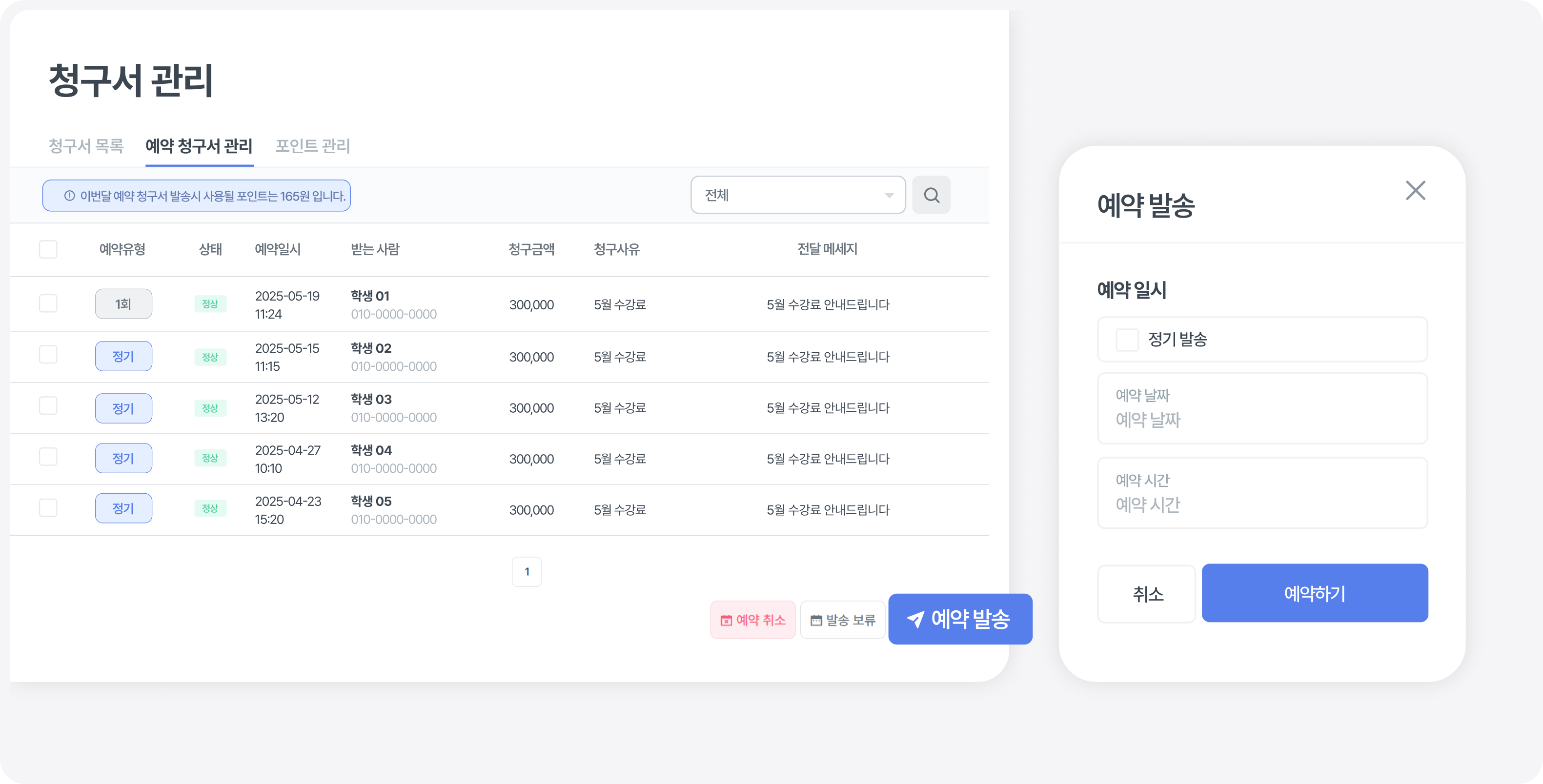Viewport: 1543px width, 784px height.
Task: Click the 정상 status tag for 학생 03
Action: (x=210, y=408)
